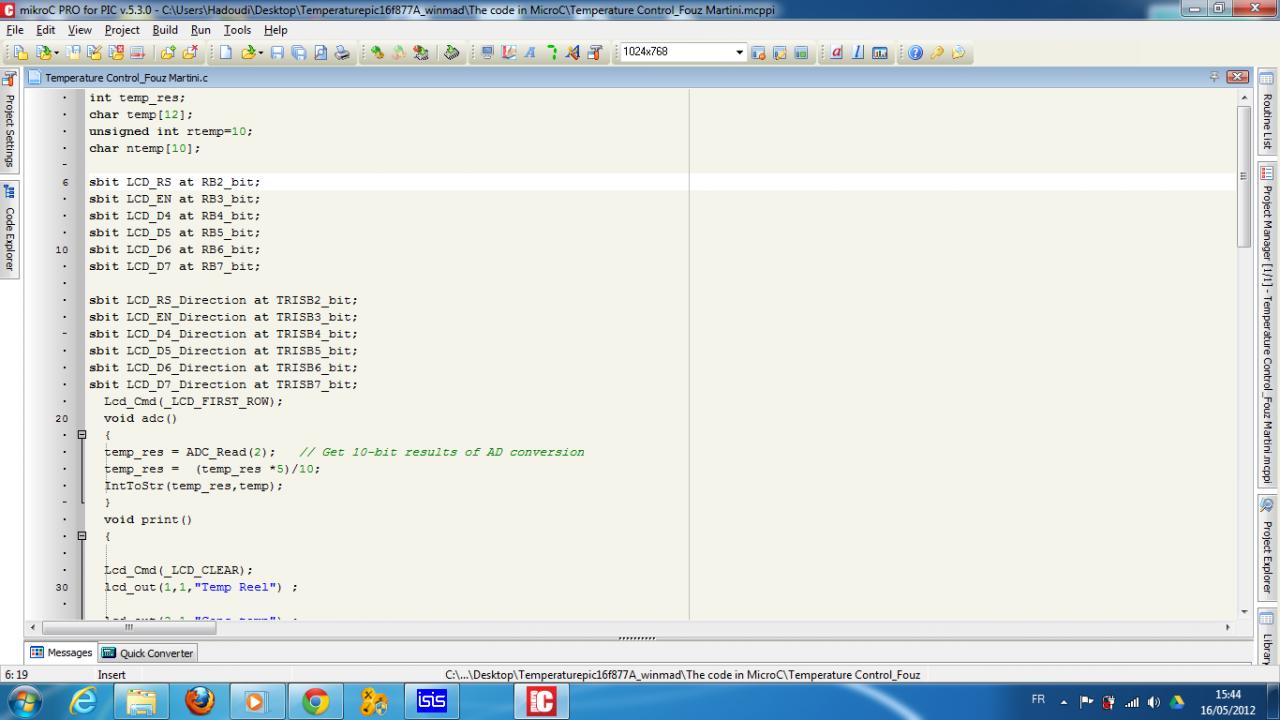Select the Temperature Control_Fouz Martini.c editor tab
1280x720 pixels.
click(119, 77)
